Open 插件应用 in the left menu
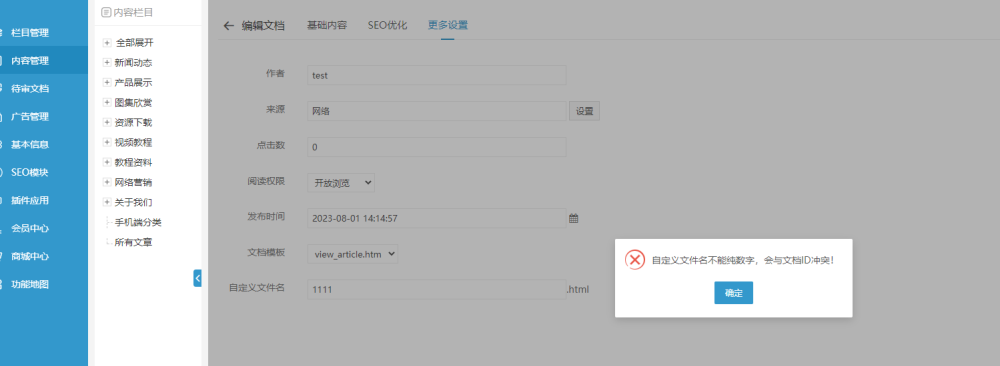This screenshot has width=1000, height=366. pos(30,200)
